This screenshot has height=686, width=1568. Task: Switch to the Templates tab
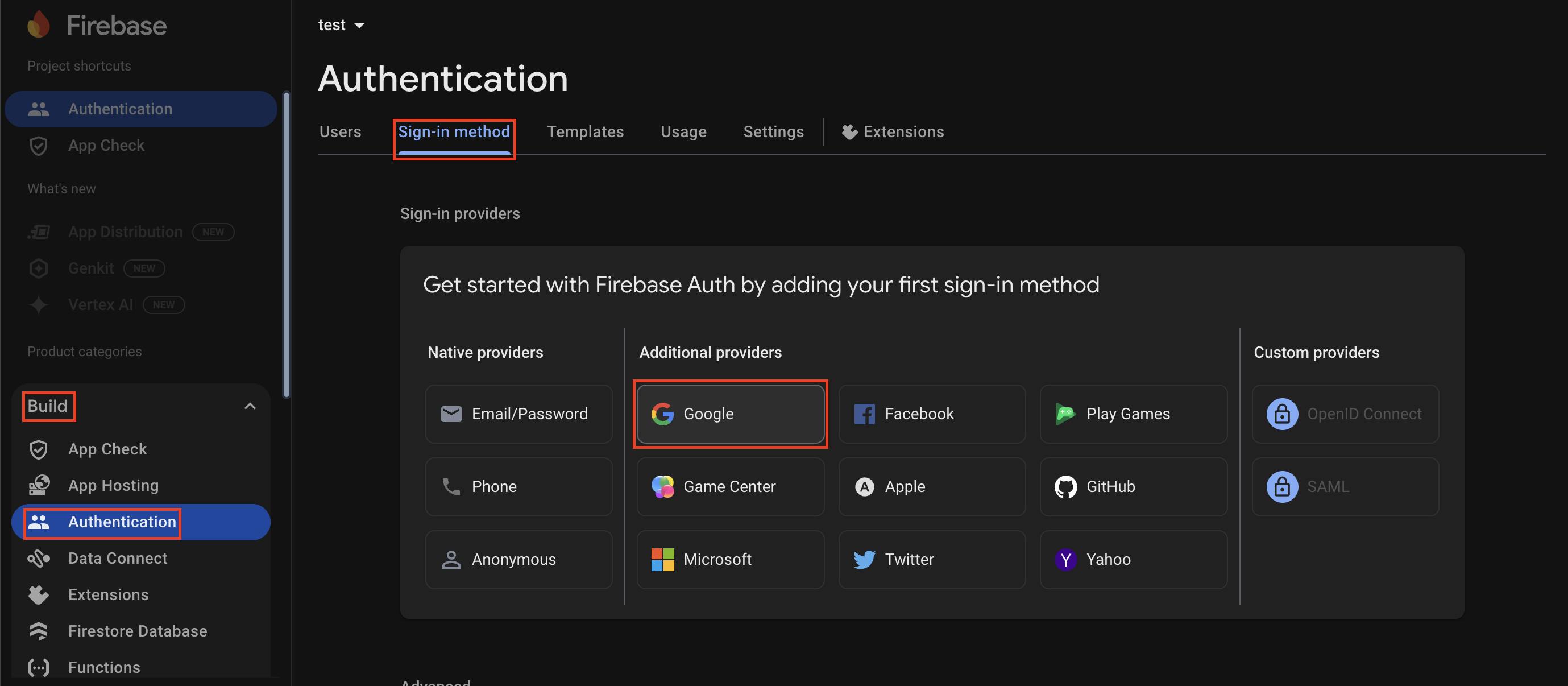[x=585, y=132]
